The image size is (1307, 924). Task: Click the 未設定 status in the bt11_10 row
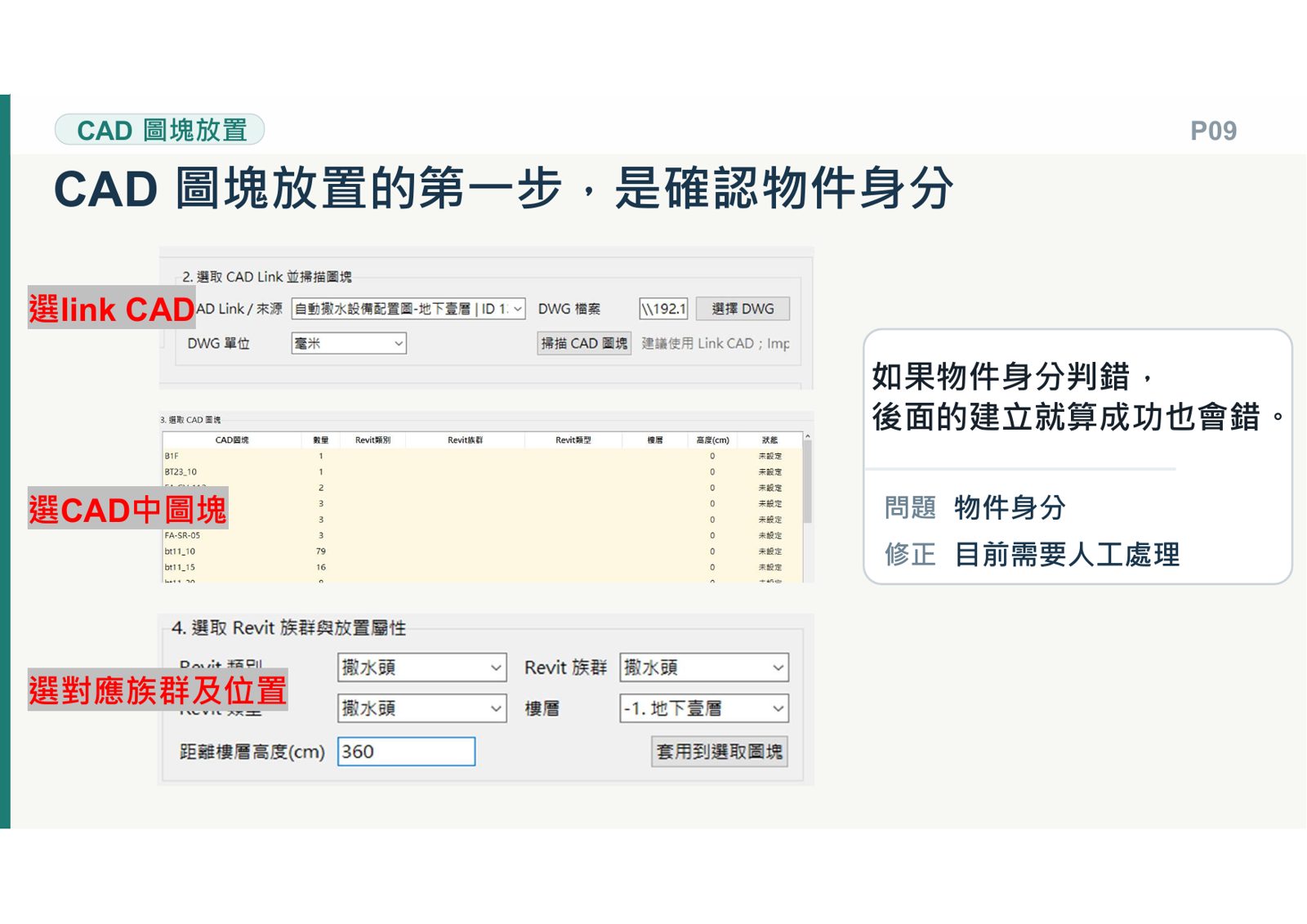pos(769,551)
